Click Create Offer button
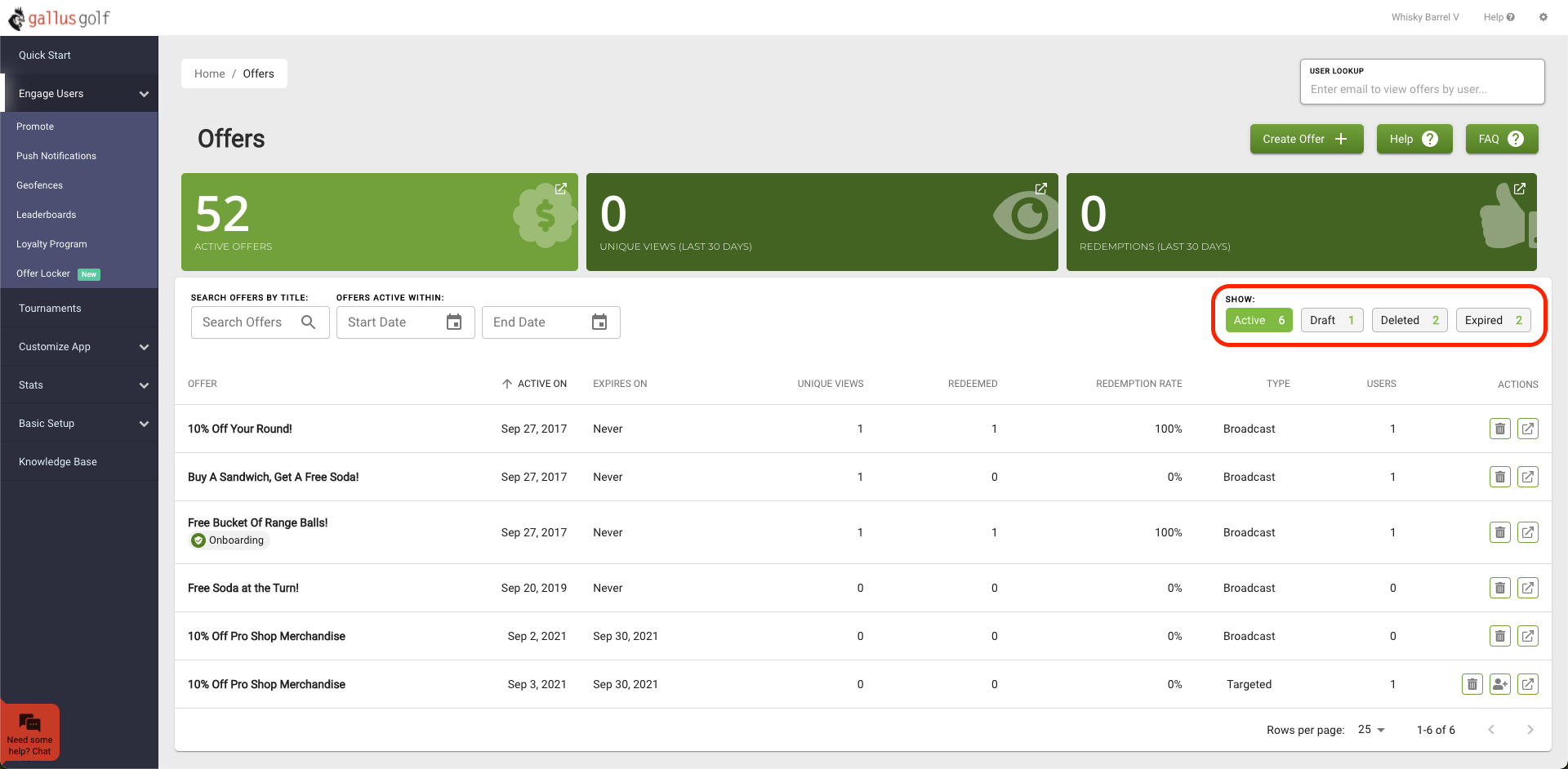 (1307, 139)
